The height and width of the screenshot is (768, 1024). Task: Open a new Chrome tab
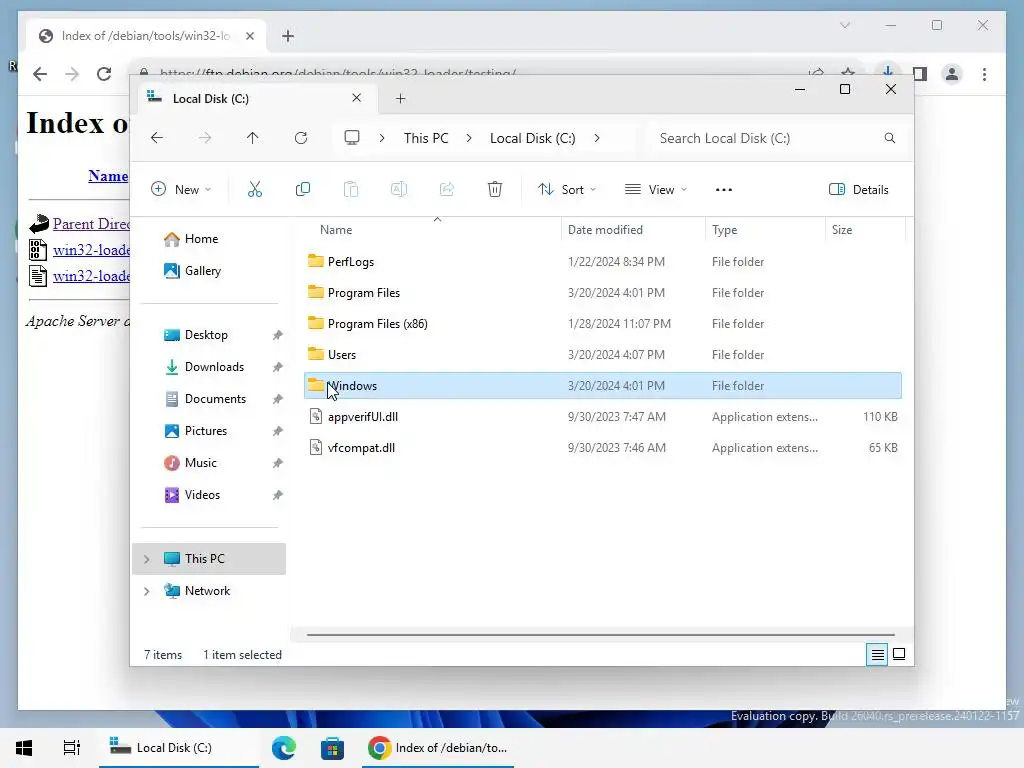pos(288,36)
